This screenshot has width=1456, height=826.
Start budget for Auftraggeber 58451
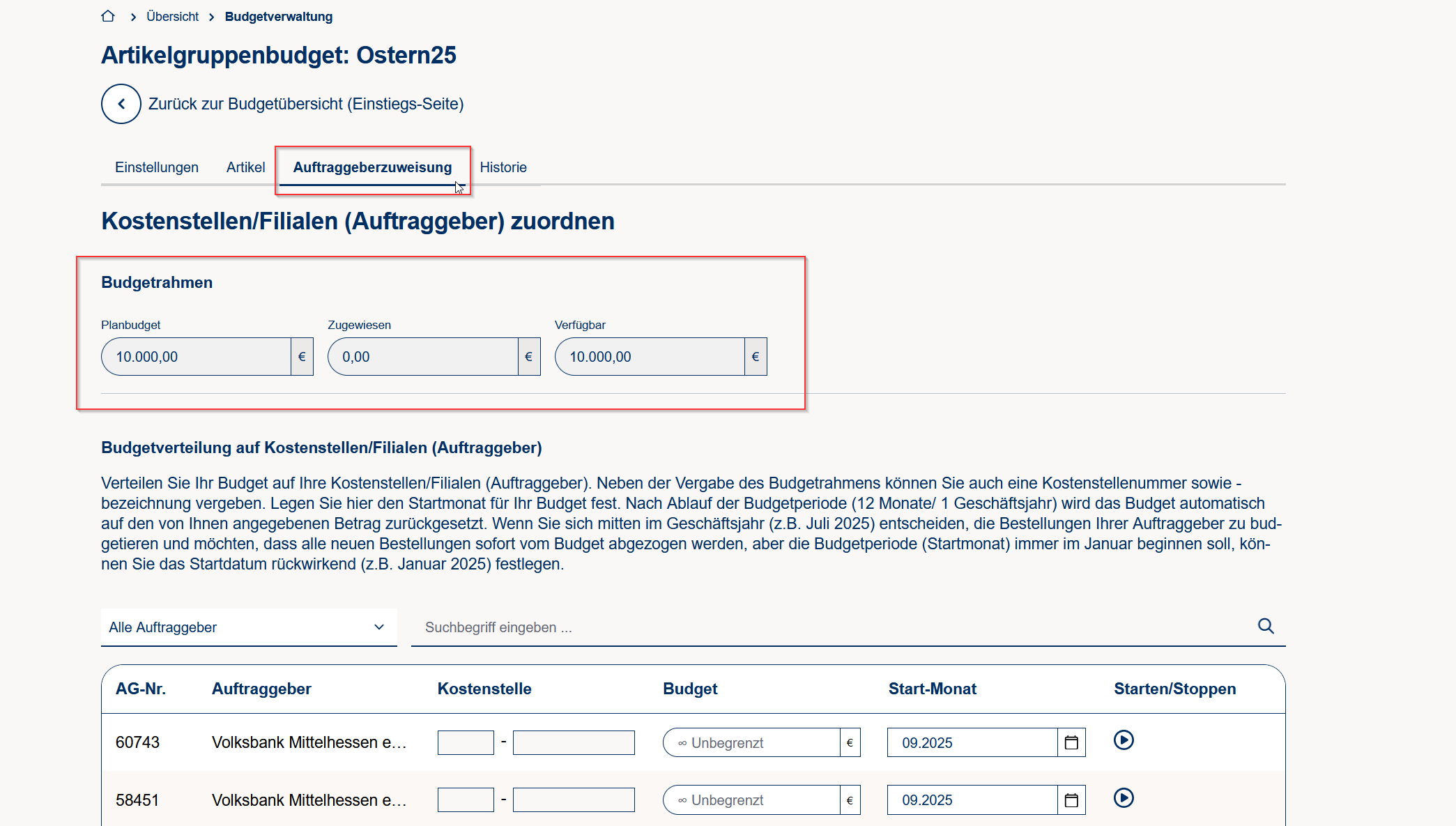click(x=1124, y=797)
